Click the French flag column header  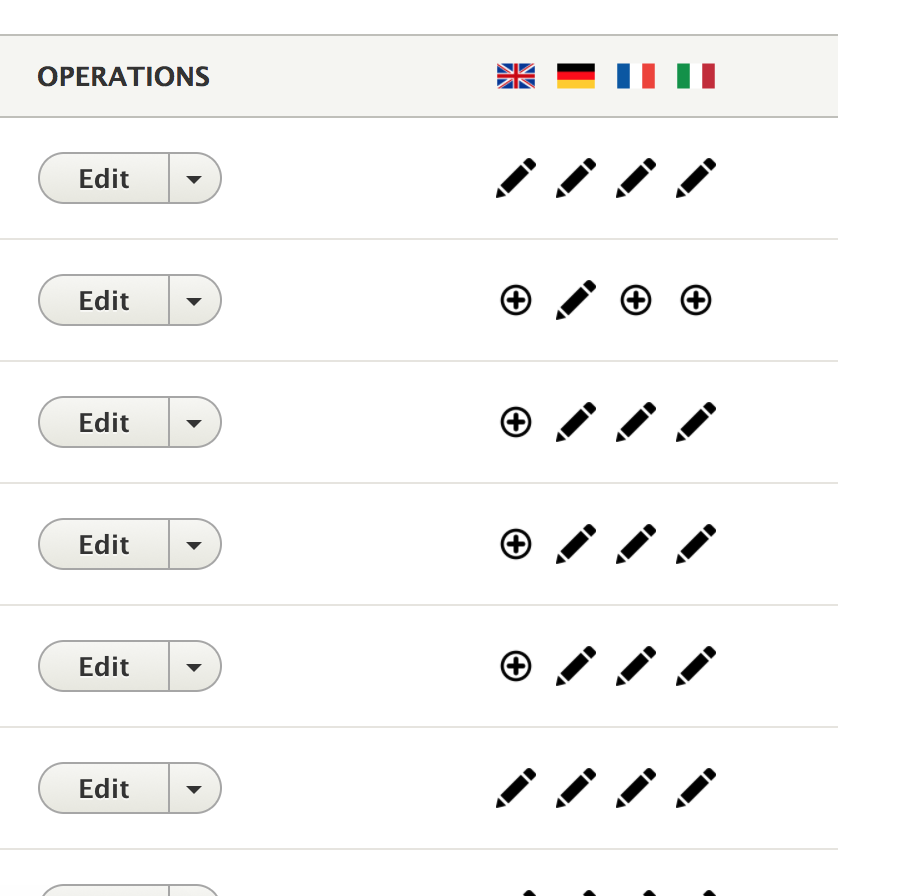coord(636,76)
